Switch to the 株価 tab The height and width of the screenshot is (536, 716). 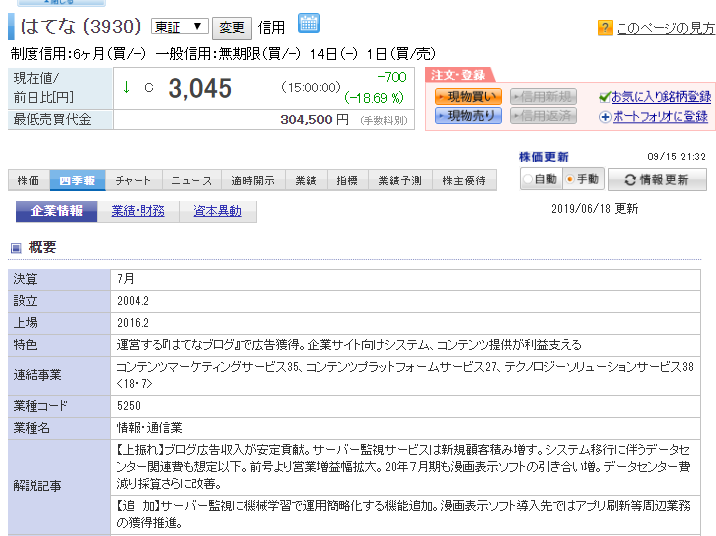29,180
